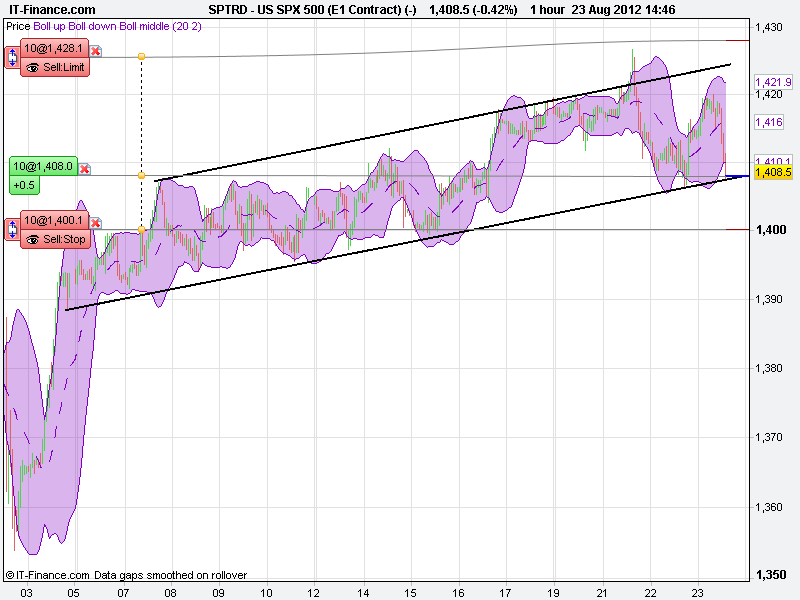Click the Boll up Boll down Boll middle indicator label
The height and width of the screenshot is (600, 800).
coord(117,26)
